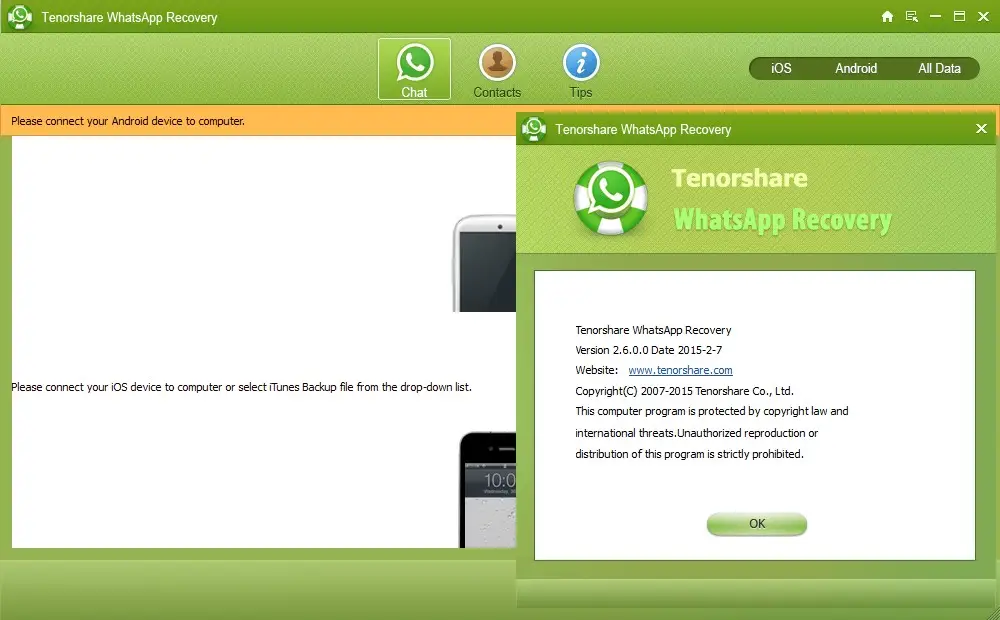Click the 'Please connect your Android device' notice
Image resolution: width=1000 pixels, height=620 pixels.
(128, 121)
